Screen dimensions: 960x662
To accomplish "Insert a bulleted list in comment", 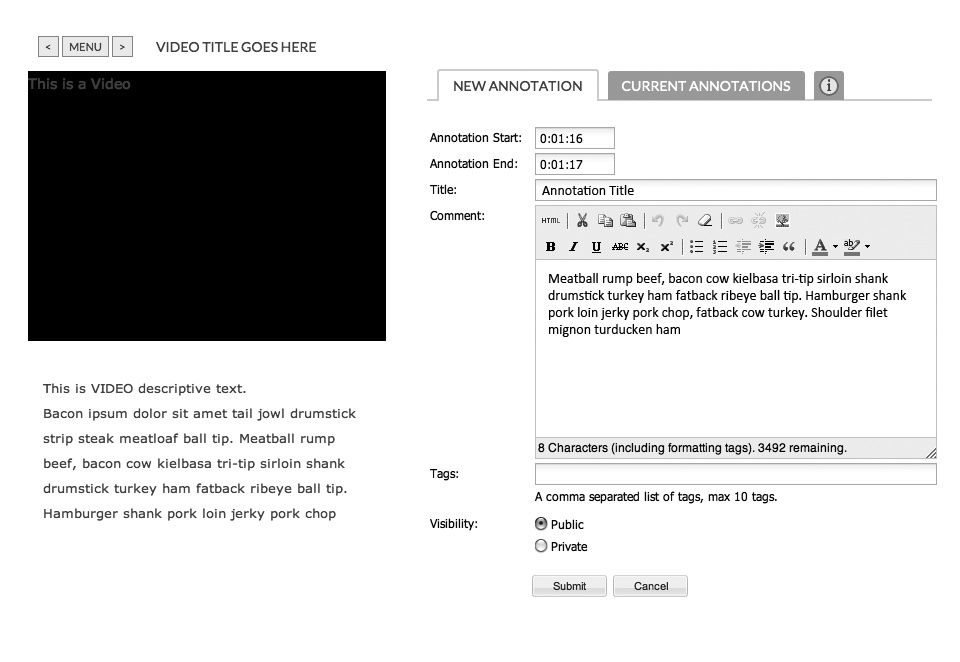I will (696, 247).
